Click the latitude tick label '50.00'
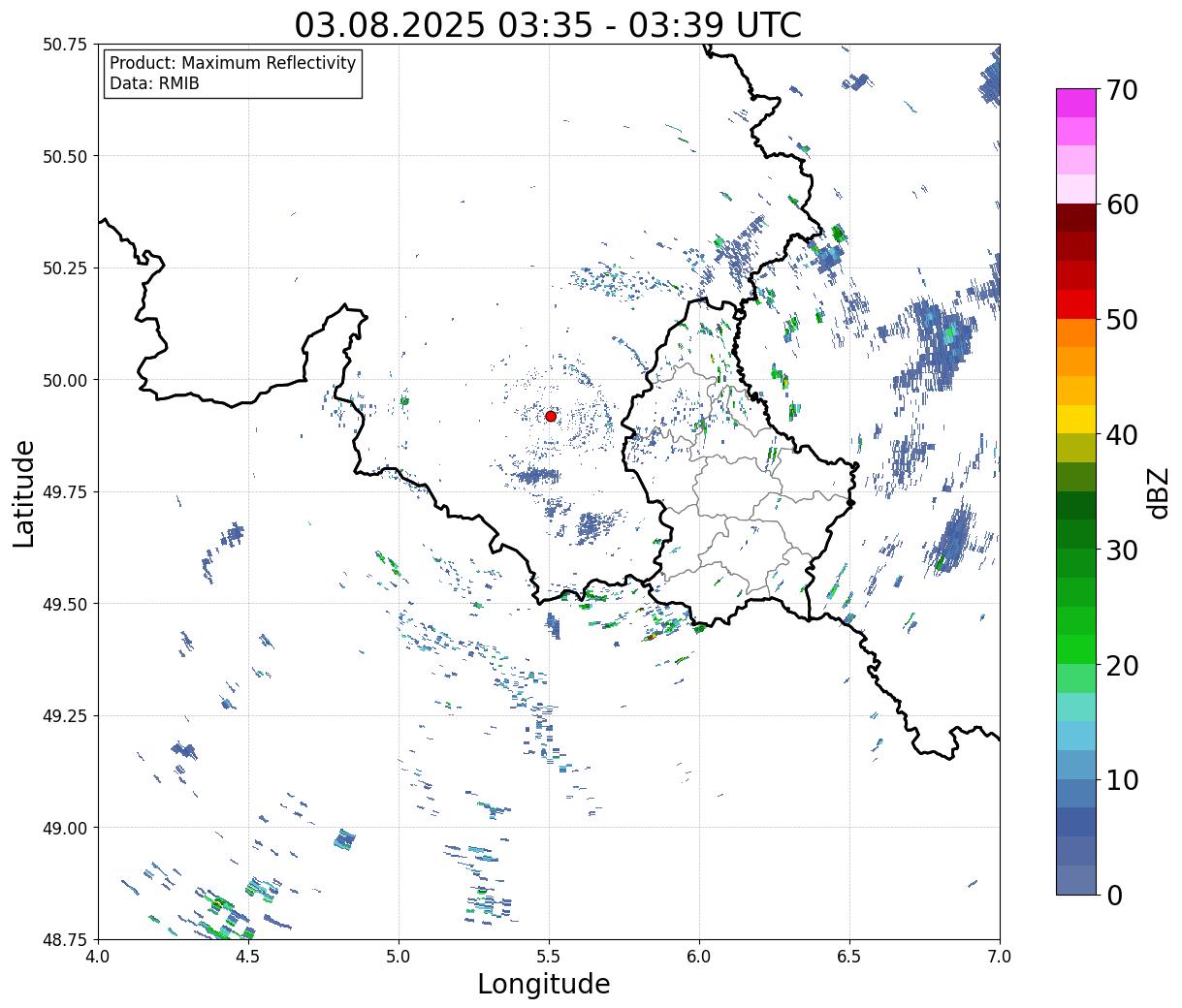1182x1008 pixels. (x=65, y=380)
